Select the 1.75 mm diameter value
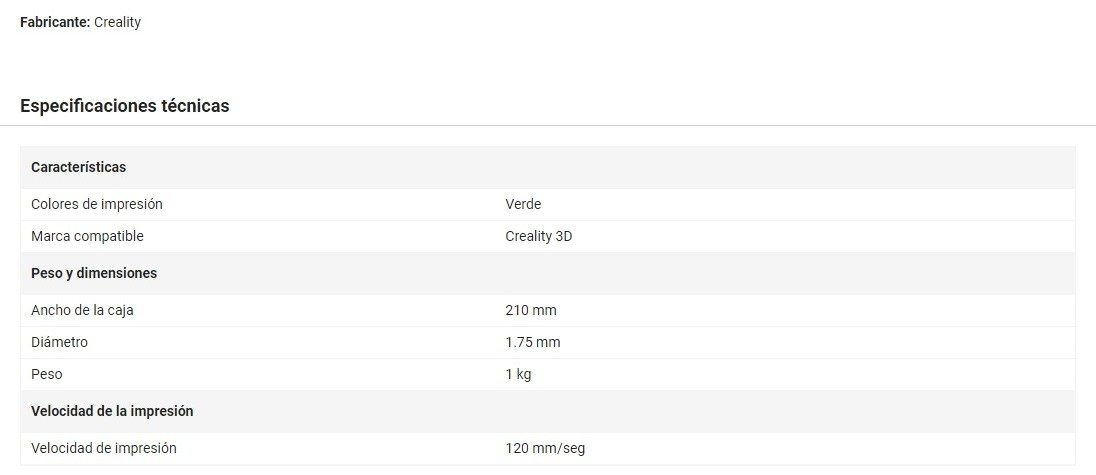The image size is (1096, 475). pos(533,342)
